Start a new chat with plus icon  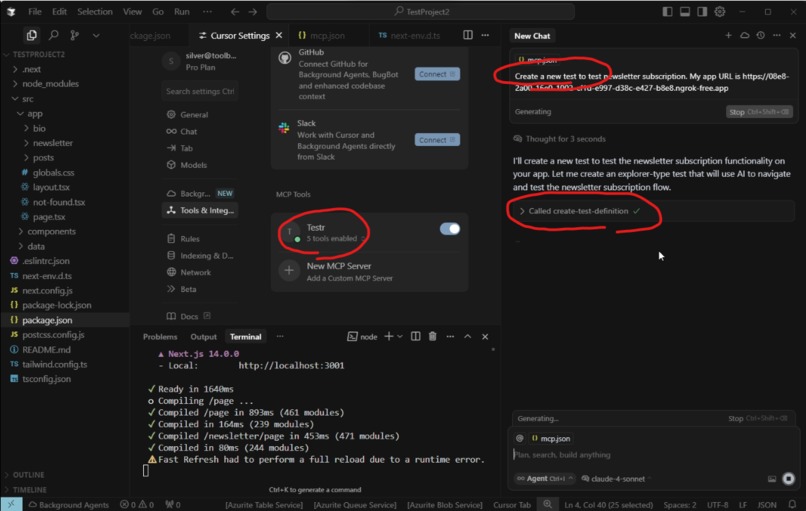[x=728, y=35]
